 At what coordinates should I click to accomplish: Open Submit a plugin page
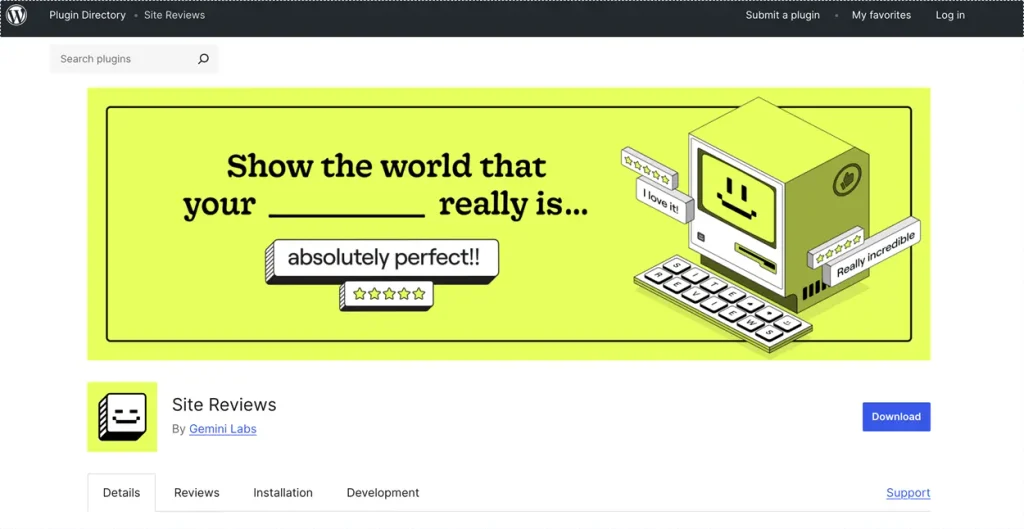(x=782, y=15)
